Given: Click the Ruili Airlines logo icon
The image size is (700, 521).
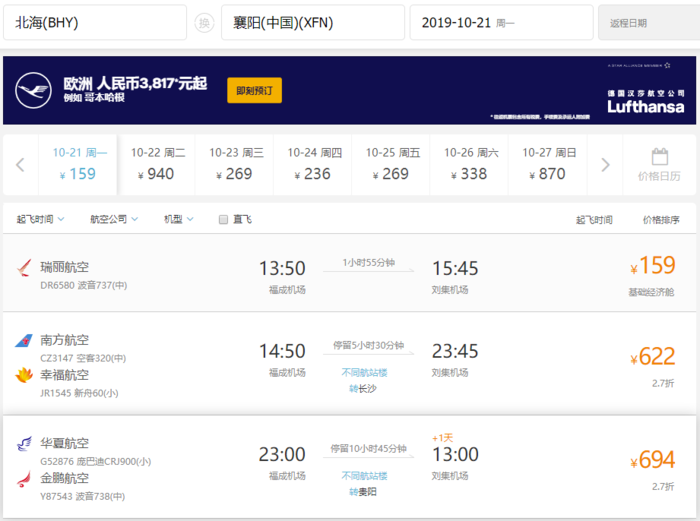Looking at the screenshot, I should 24,268.
